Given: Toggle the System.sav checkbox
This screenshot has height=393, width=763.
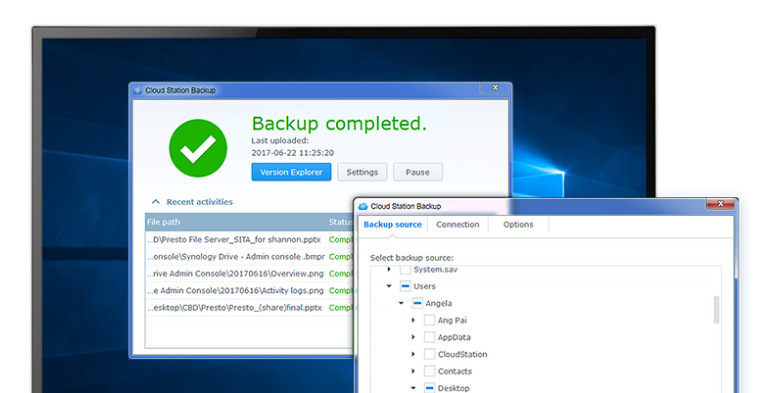Looking at the screenshot, I should tap(405, 269).
